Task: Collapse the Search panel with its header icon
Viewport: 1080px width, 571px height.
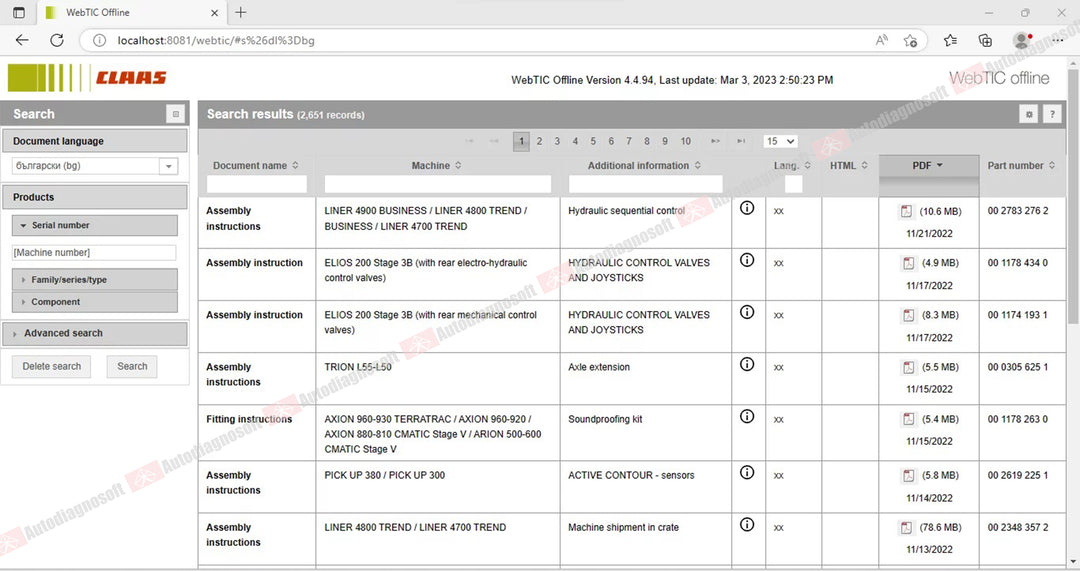Action: tap(176, 114)
